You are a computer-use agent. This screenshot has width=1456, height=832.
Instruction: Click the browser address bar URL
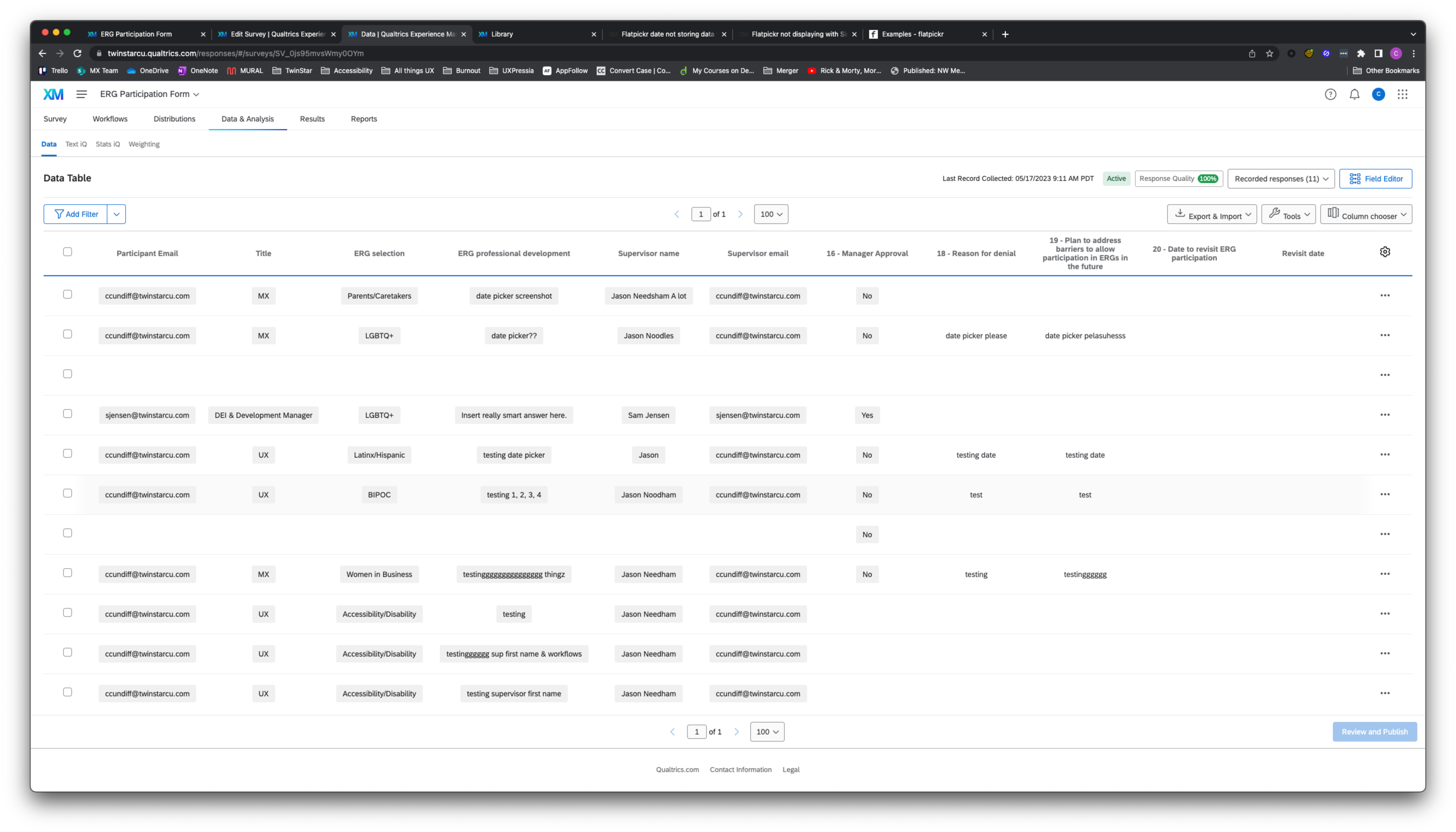click(235, 53)
